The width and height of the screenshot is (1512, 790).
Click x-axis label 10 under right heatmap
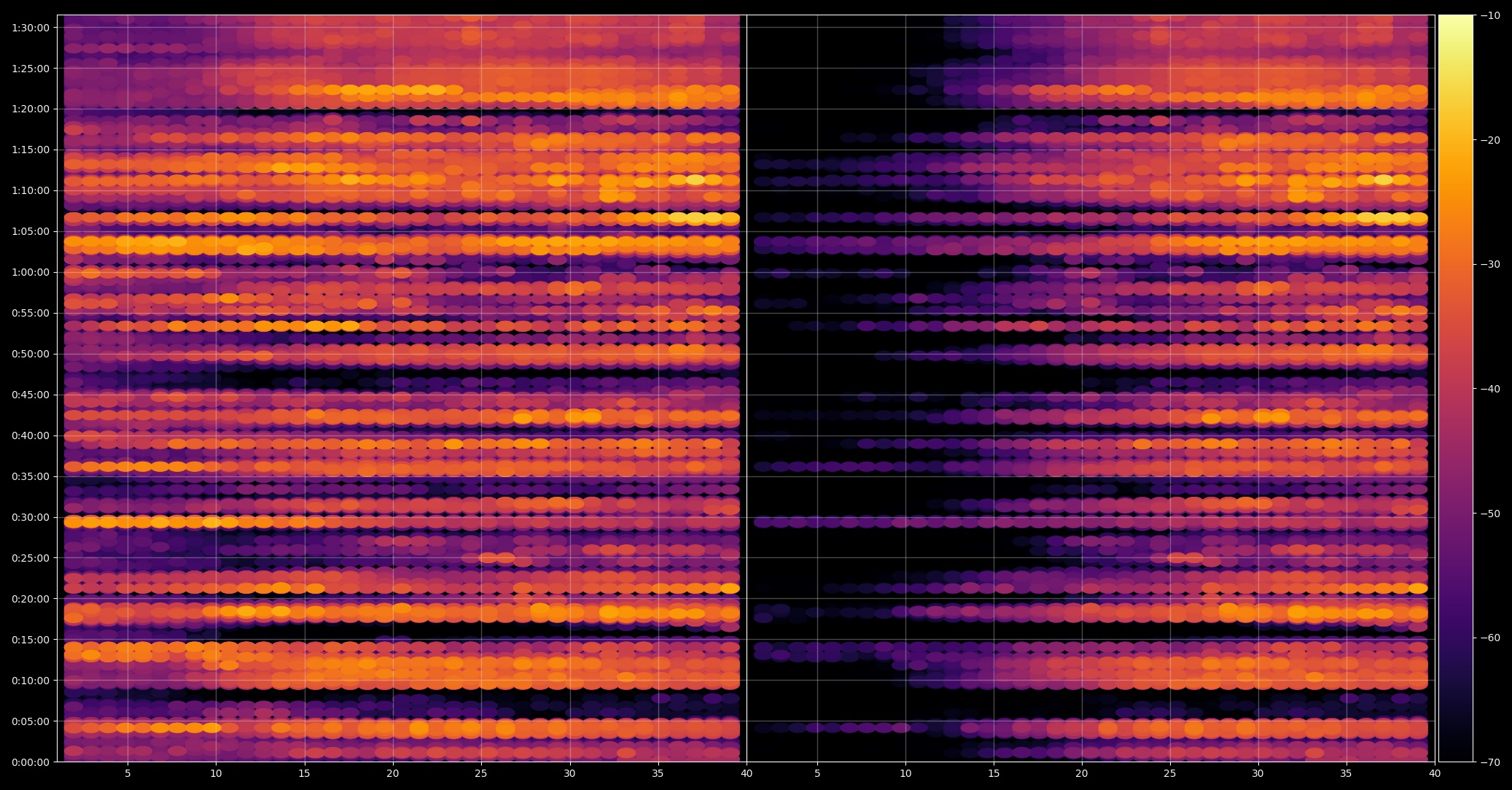(905, 773)
